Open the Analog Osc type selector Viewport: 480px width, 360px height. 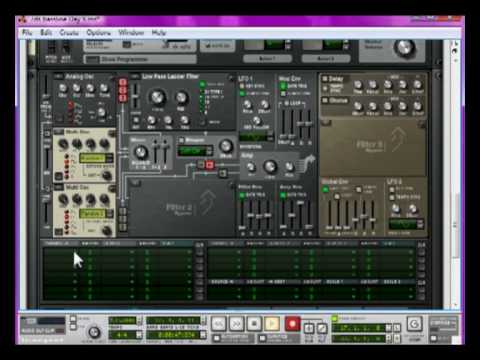click(58, 76)
